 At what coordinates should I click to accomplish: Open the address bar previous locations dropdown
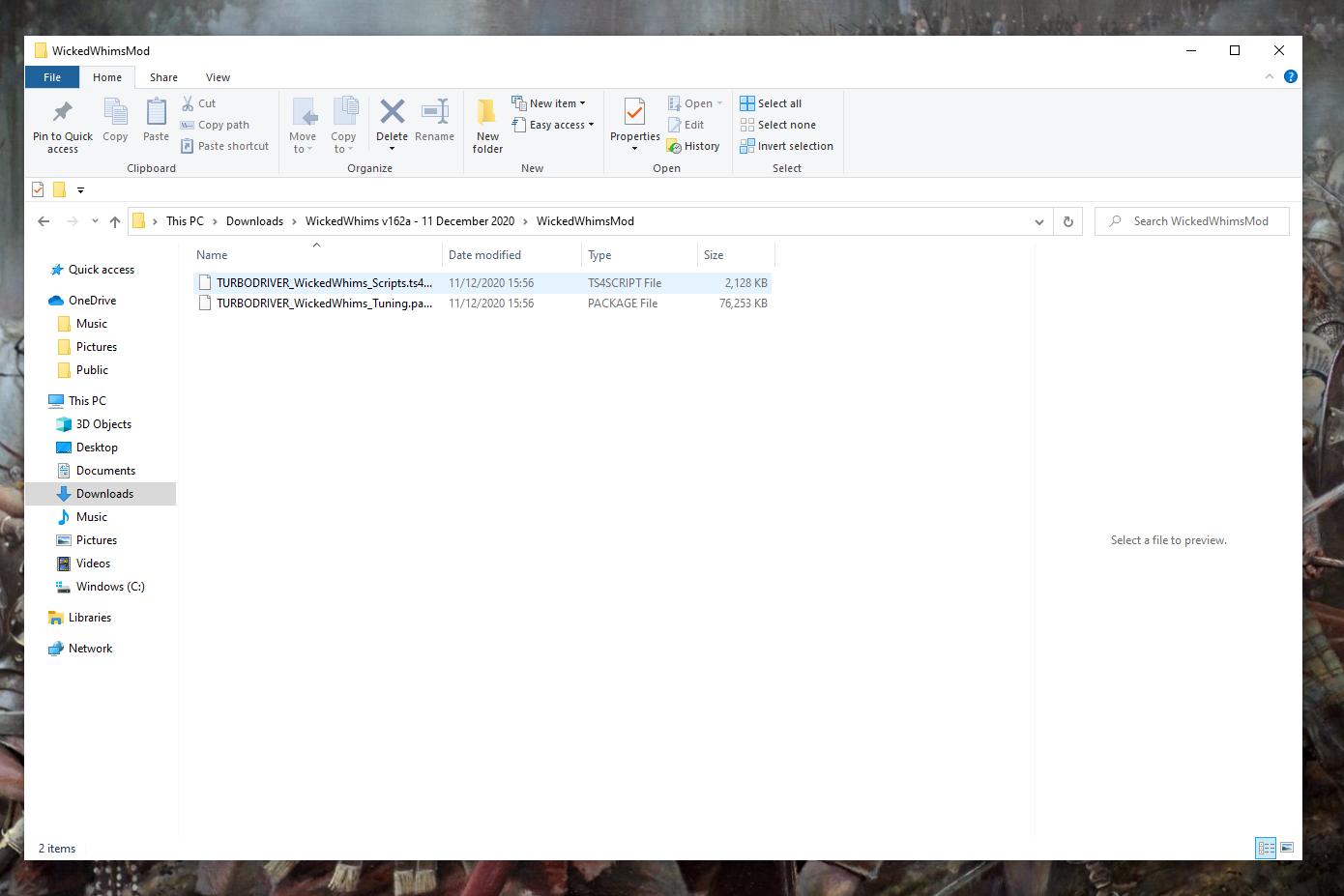pos(1039,220)
